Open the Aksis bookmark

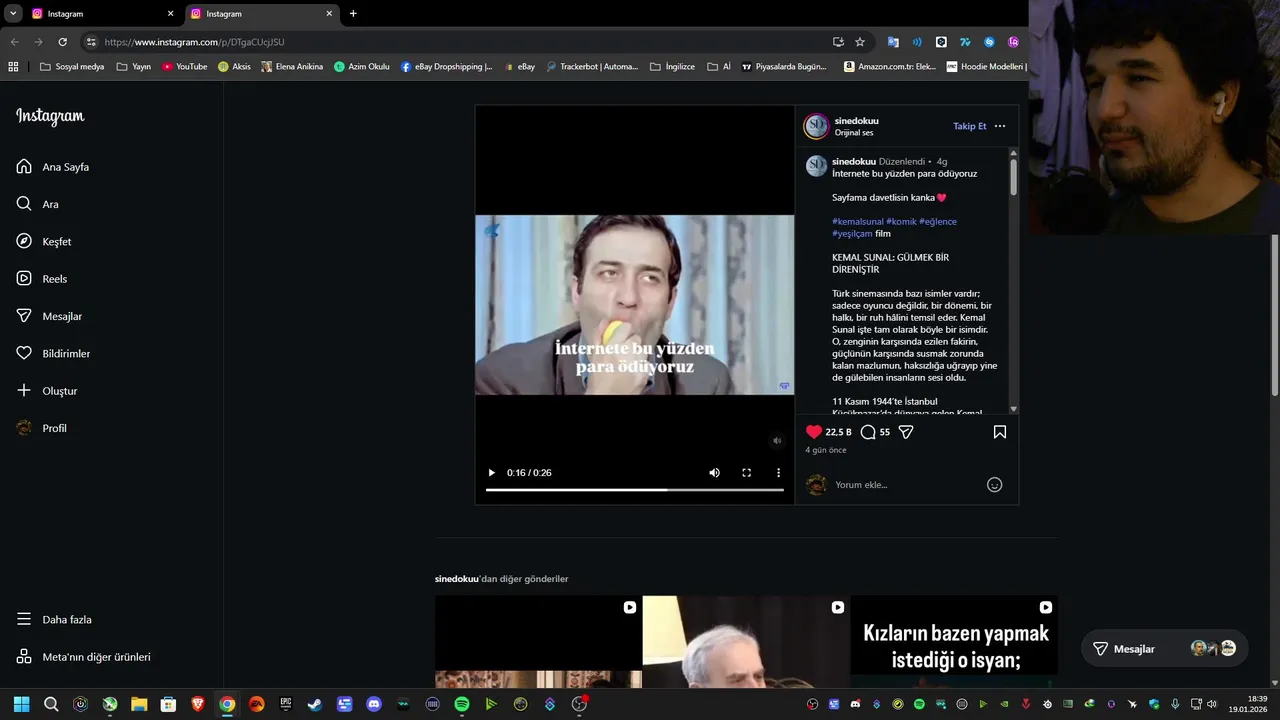tap(235, 67)
